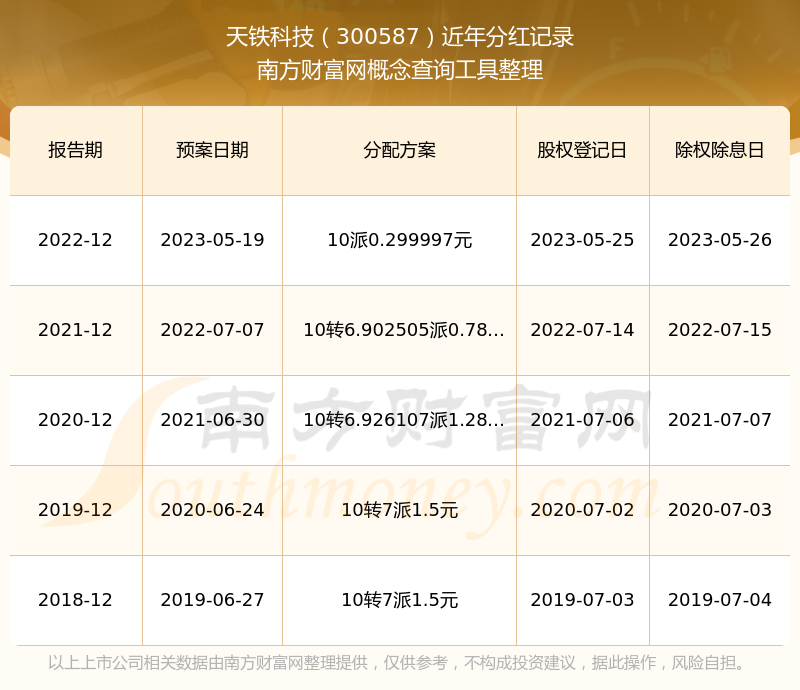
Task: Click record date 2019-07-03
Action: pyautogui.click(x=582, y=599)
